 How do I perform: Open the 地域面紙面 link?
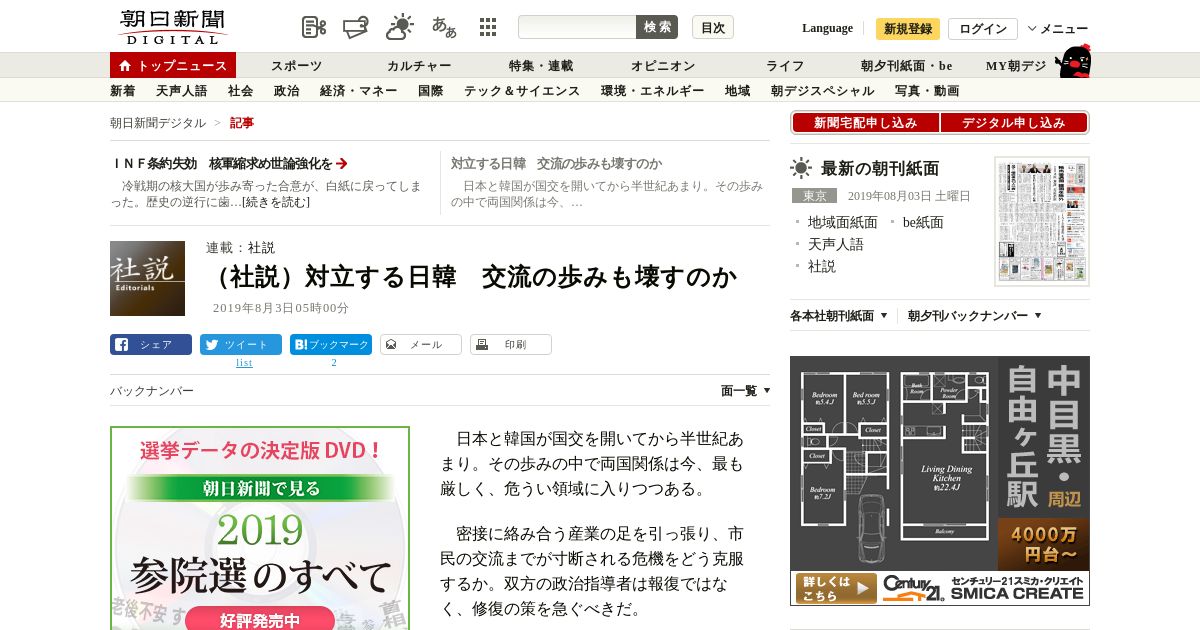pos(842,222)
